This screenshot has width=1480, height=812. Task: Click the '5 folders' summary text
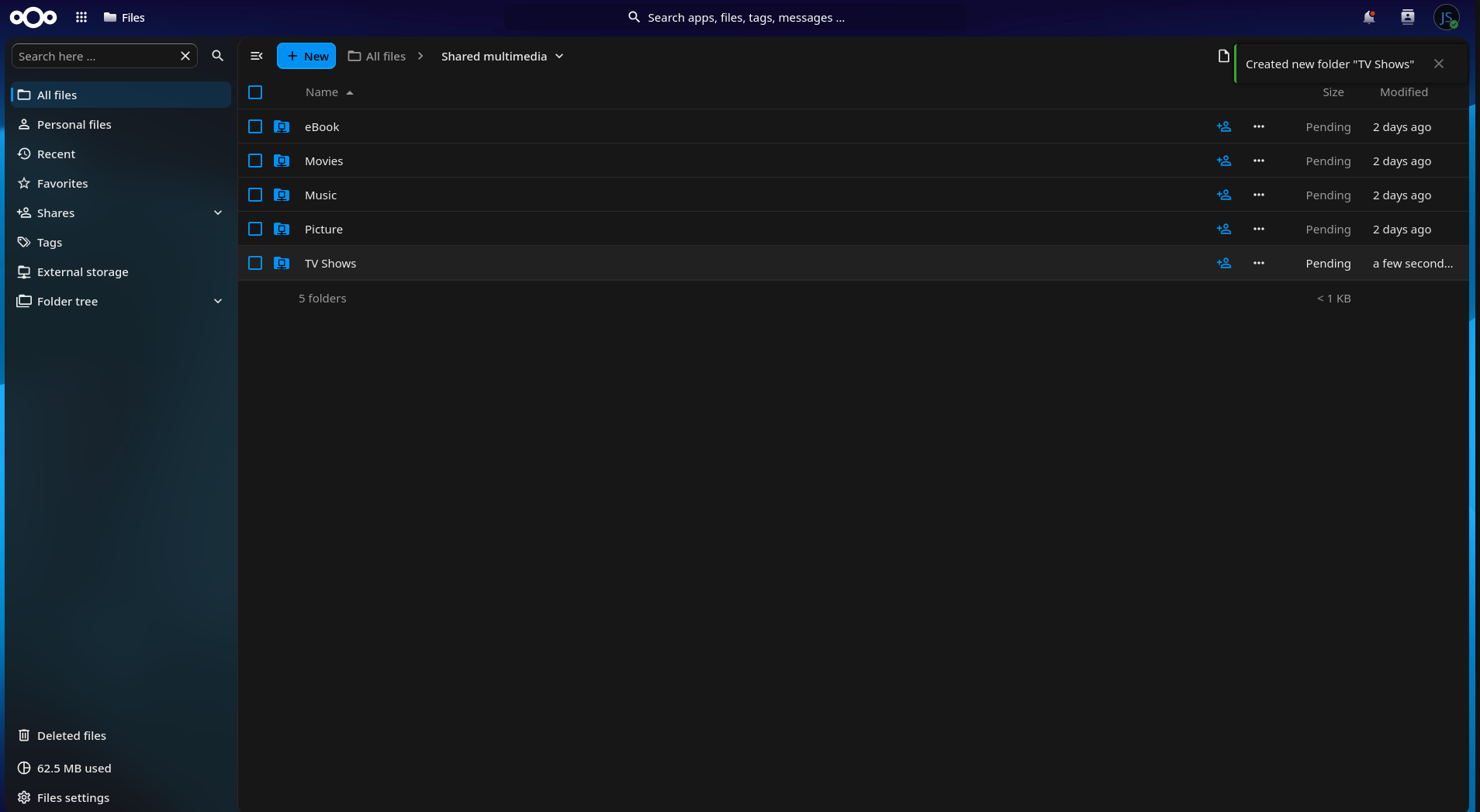[323, 298]
